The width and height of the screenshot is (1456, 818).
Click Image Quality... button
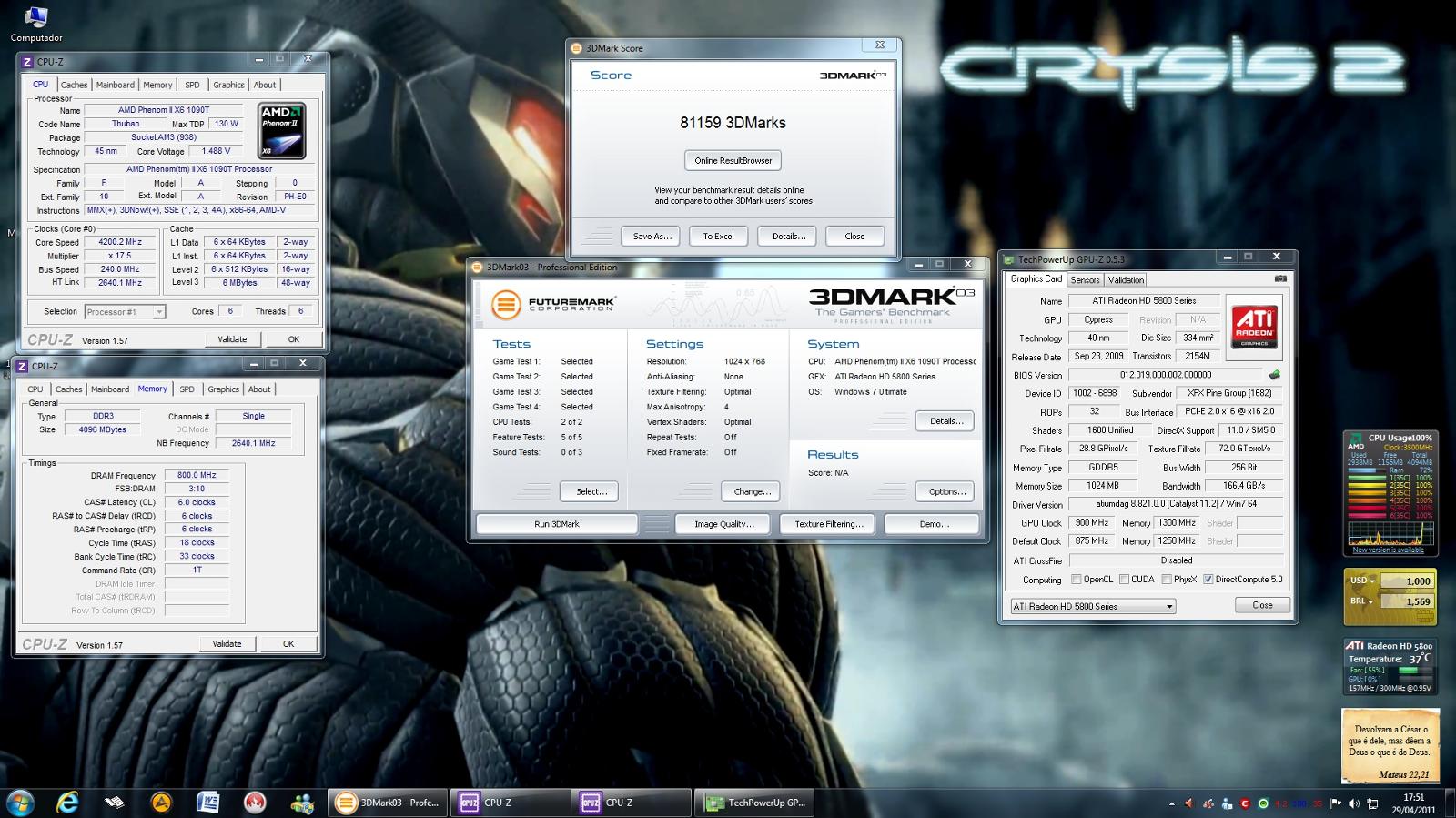point(723,524)
